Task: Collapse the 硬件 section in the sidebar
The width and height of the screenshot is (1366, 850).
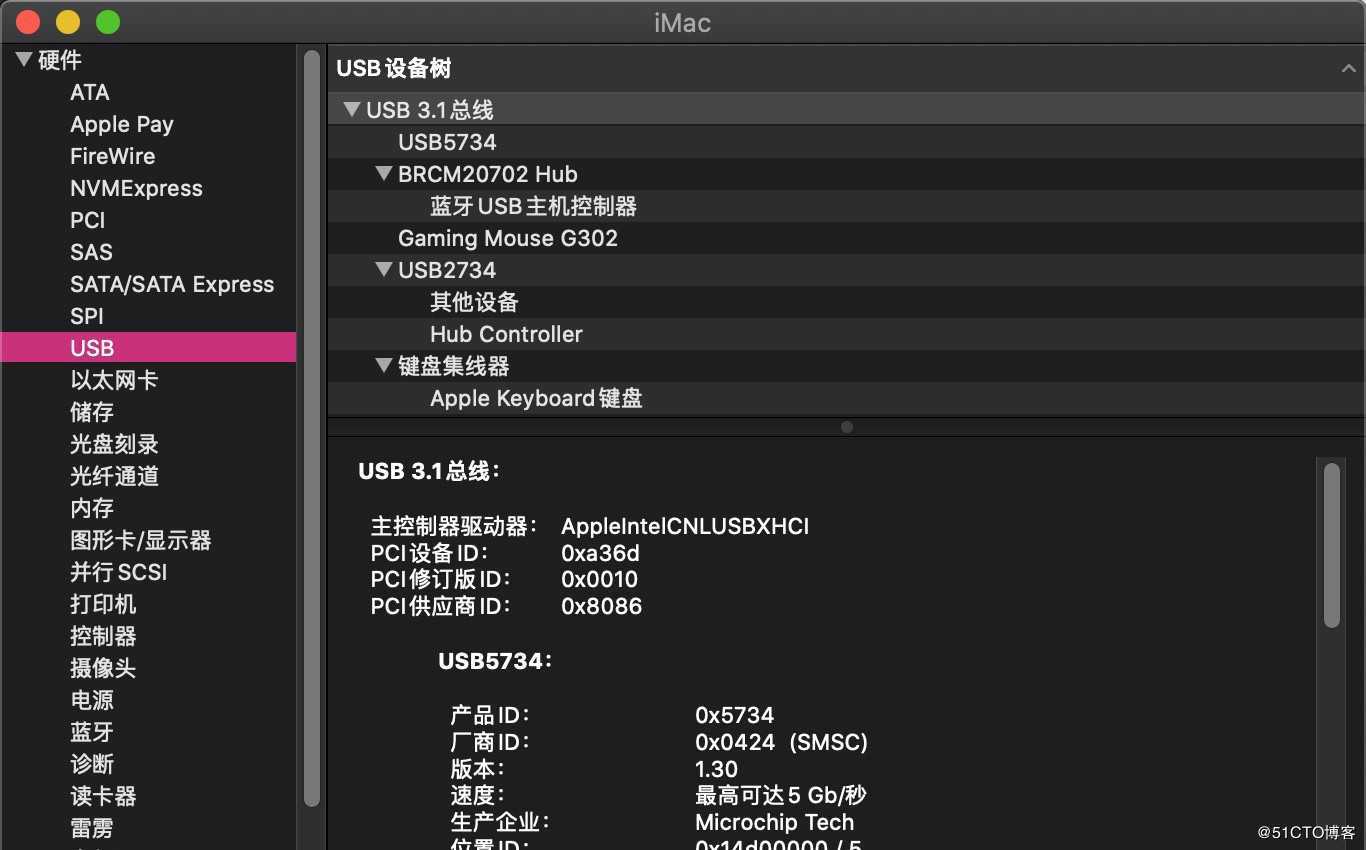Action: tap(24, 60)
